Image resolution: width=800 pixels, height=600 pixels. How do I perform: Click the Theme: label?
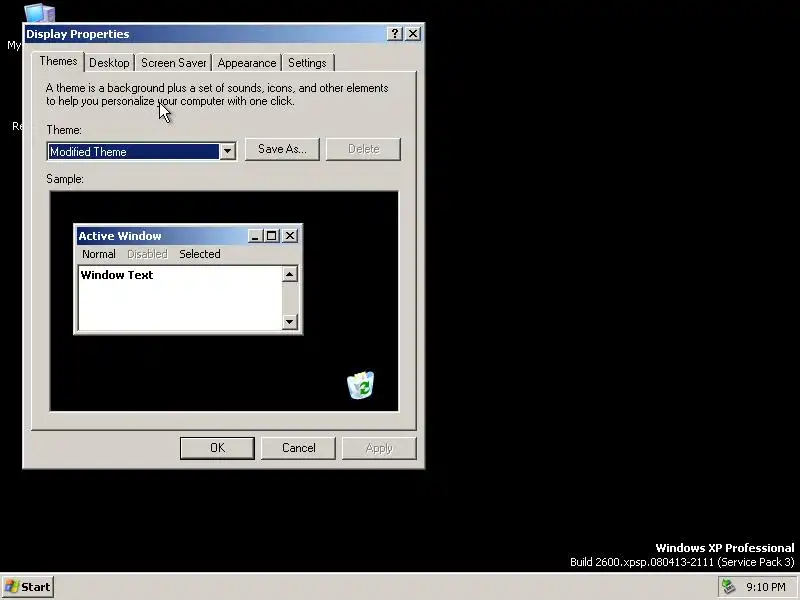tap(64, 130)
